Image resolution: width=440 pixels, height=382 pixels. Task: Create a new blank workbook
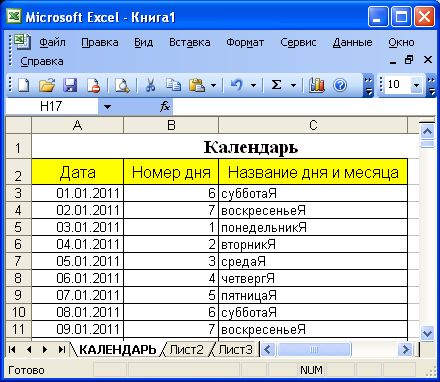23,85
